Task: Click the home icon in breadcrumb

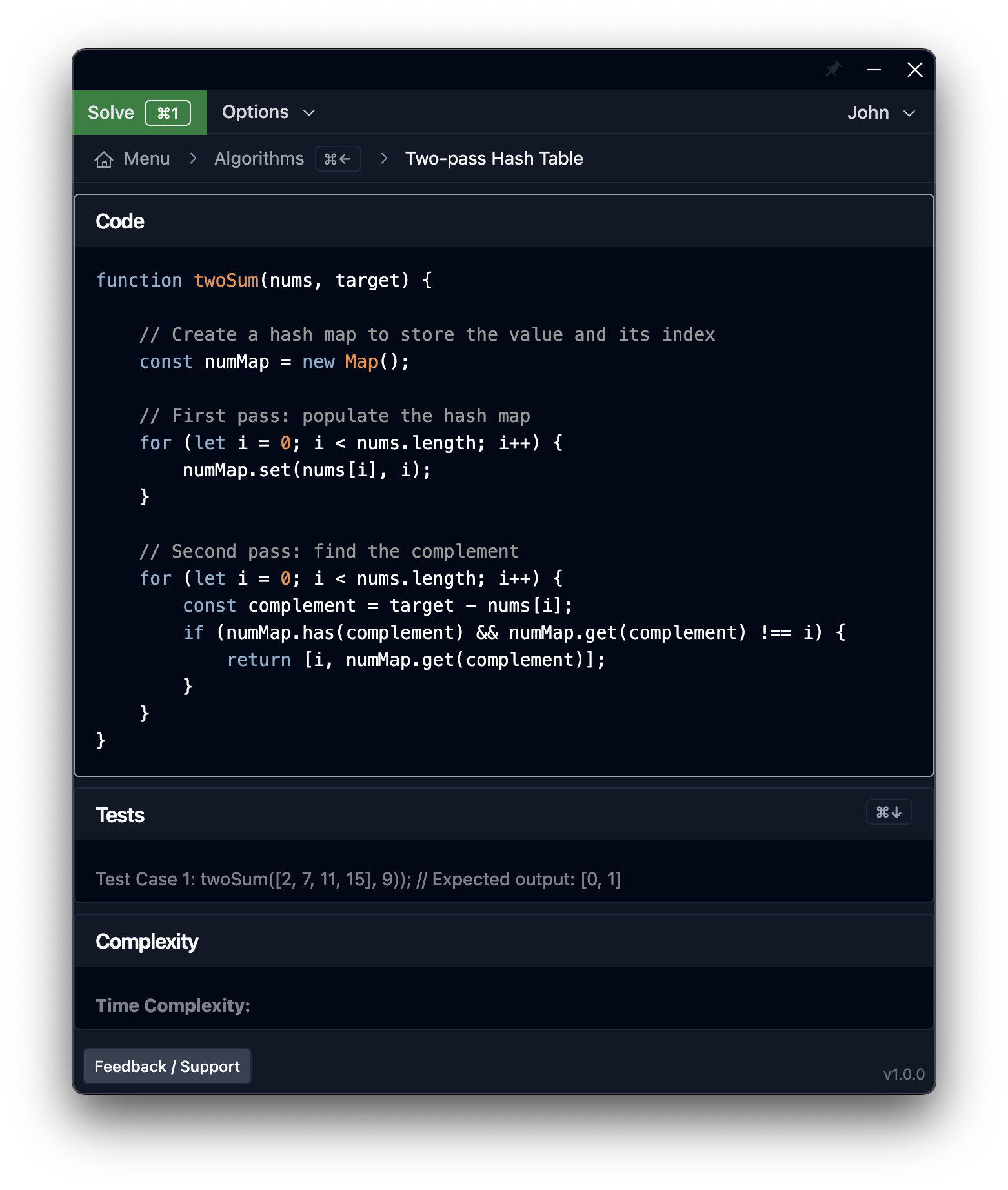Action: (x=104, y=159)
